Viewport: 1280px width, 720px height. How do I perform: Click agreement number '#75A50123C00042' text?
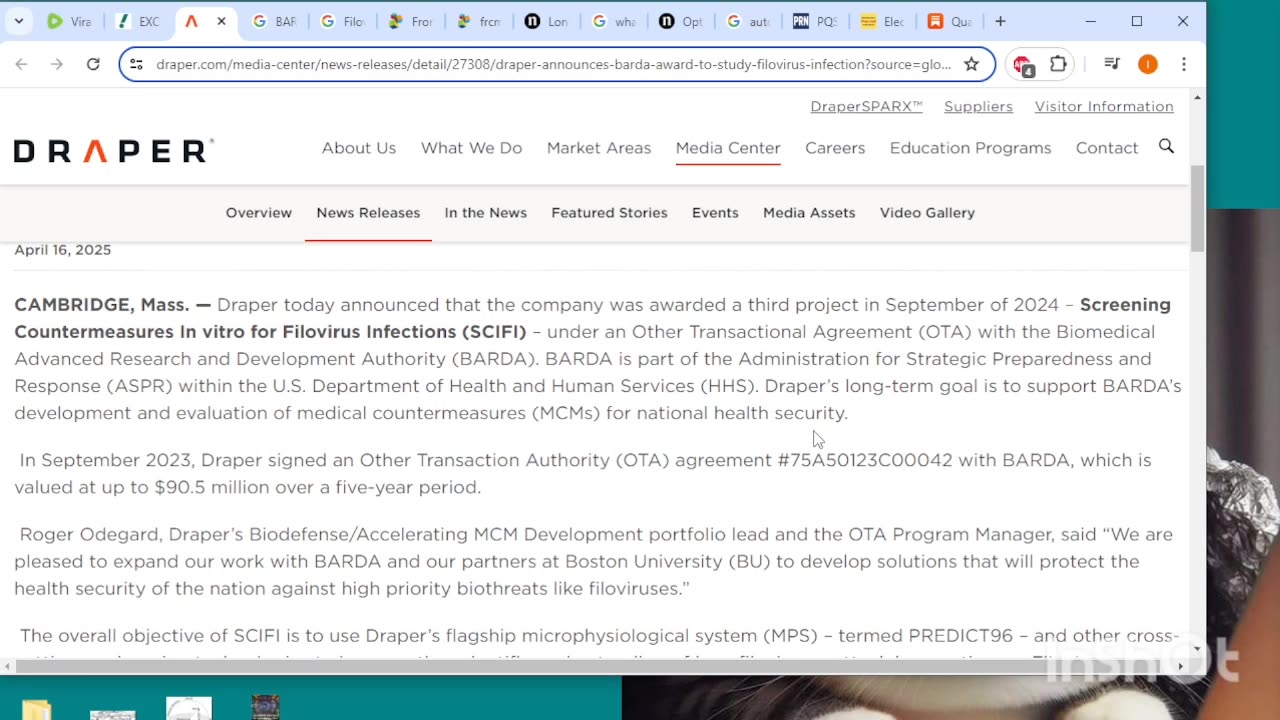click(865, 460)
